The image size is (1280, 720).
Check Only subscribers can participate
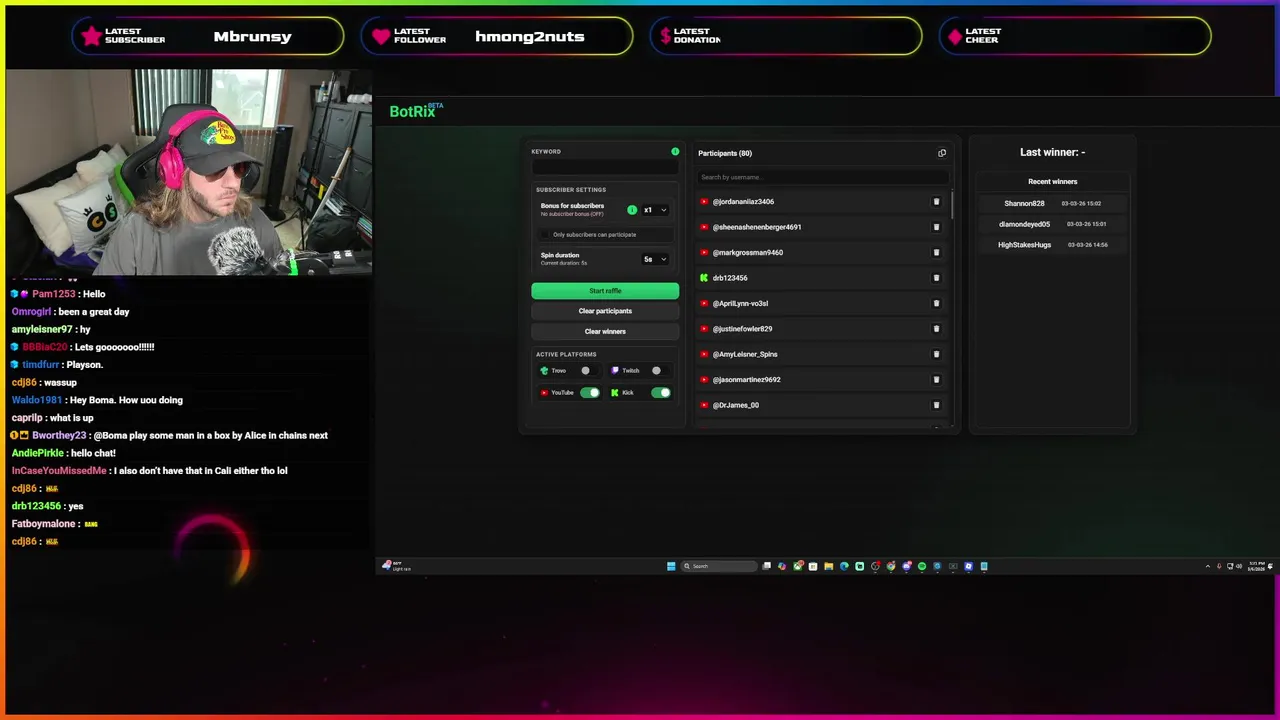tap(545, 235)
